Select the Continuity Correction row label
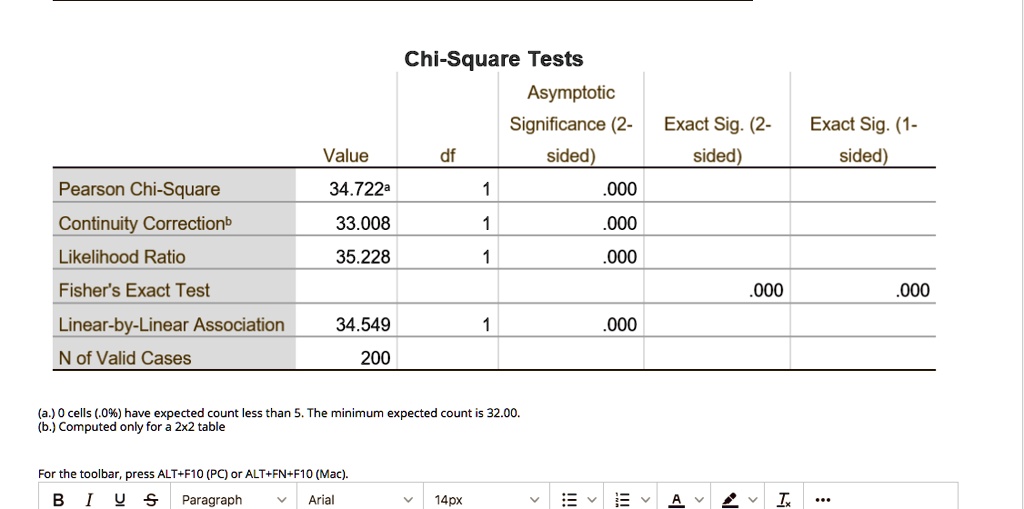 click(x=145, y=223)
